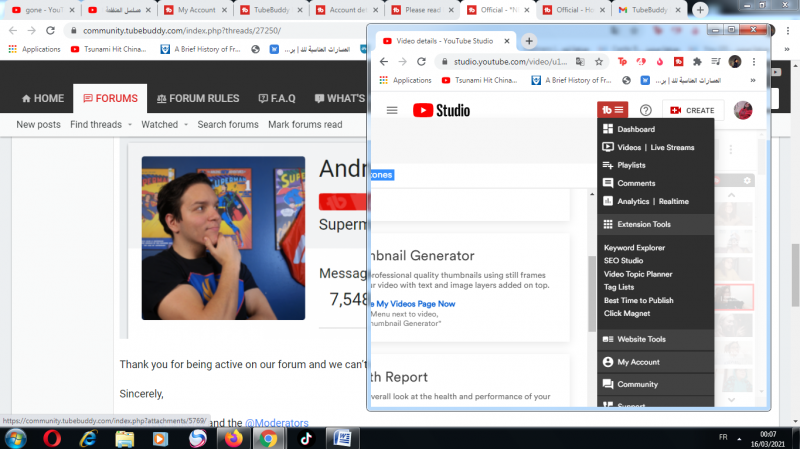800x449 pixels.
Task: Open the Dashboard from the TubeBuddy menu
Action: 635,130
